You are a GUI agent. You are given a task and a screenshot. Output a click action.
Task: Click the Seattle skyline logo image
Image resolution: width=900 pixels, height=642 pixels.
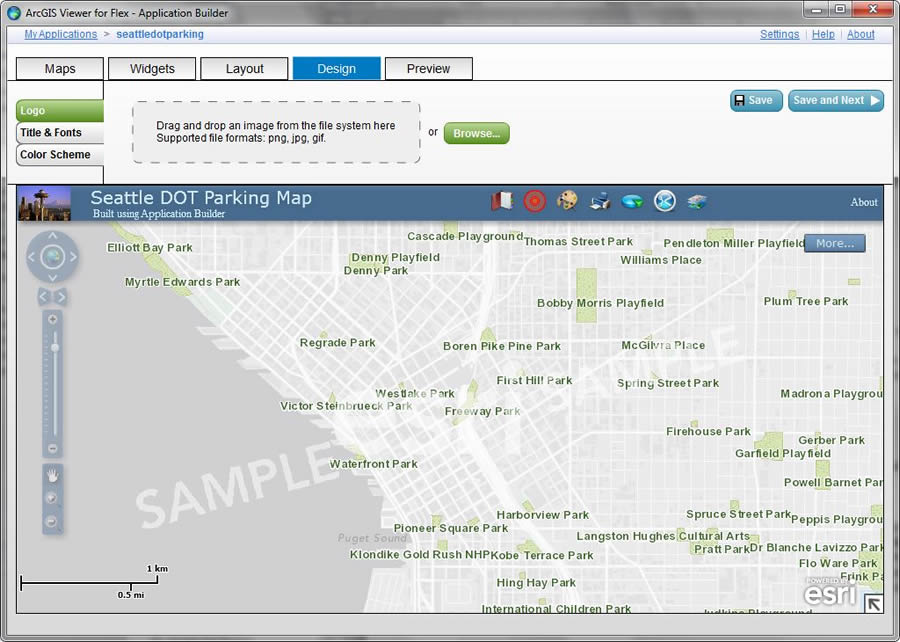44,204
